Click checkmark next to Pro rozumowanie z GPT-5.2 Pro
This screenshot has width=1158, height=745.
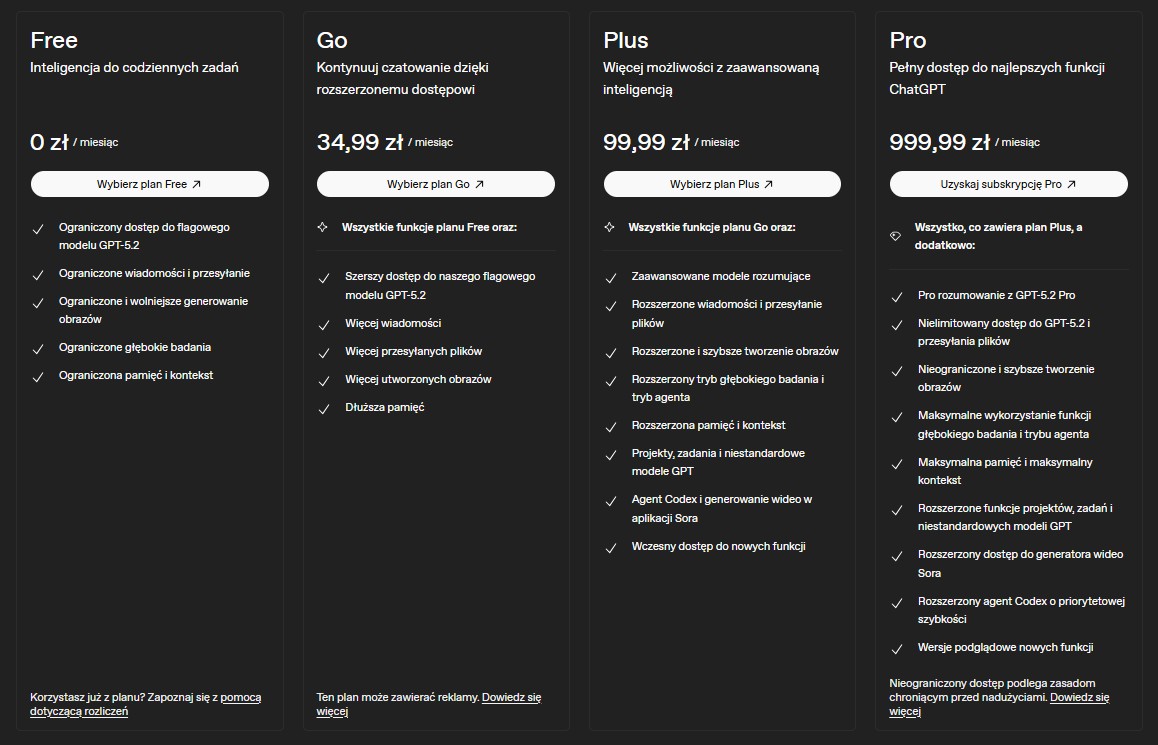897,297
